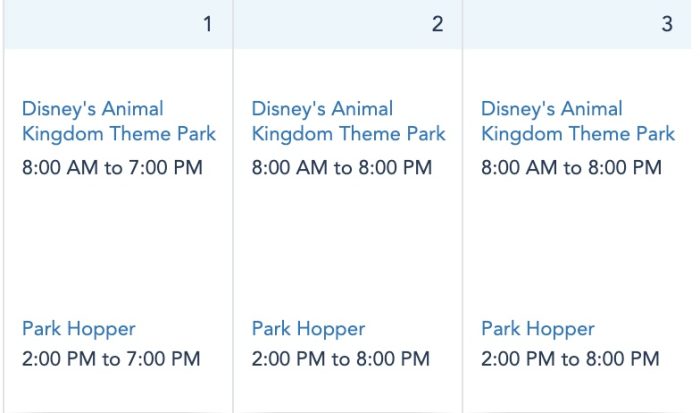The width and height of the screenshot is (700, 413).
Task: Select day 2's 8:00 AM to 8:00 PM hours
Action: [x=342, y=167]
